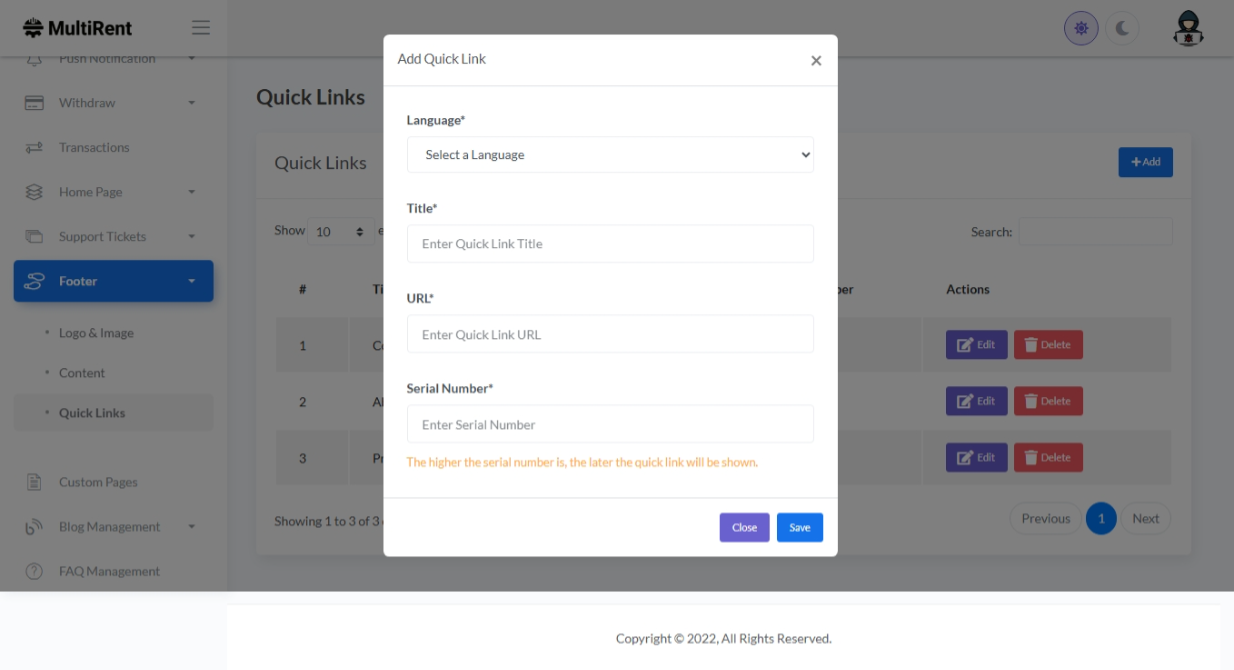This screenshot has height=670, width=1234.
Task: Close the Add Quick Link modal with X
Action: click(x=816, y=61)
